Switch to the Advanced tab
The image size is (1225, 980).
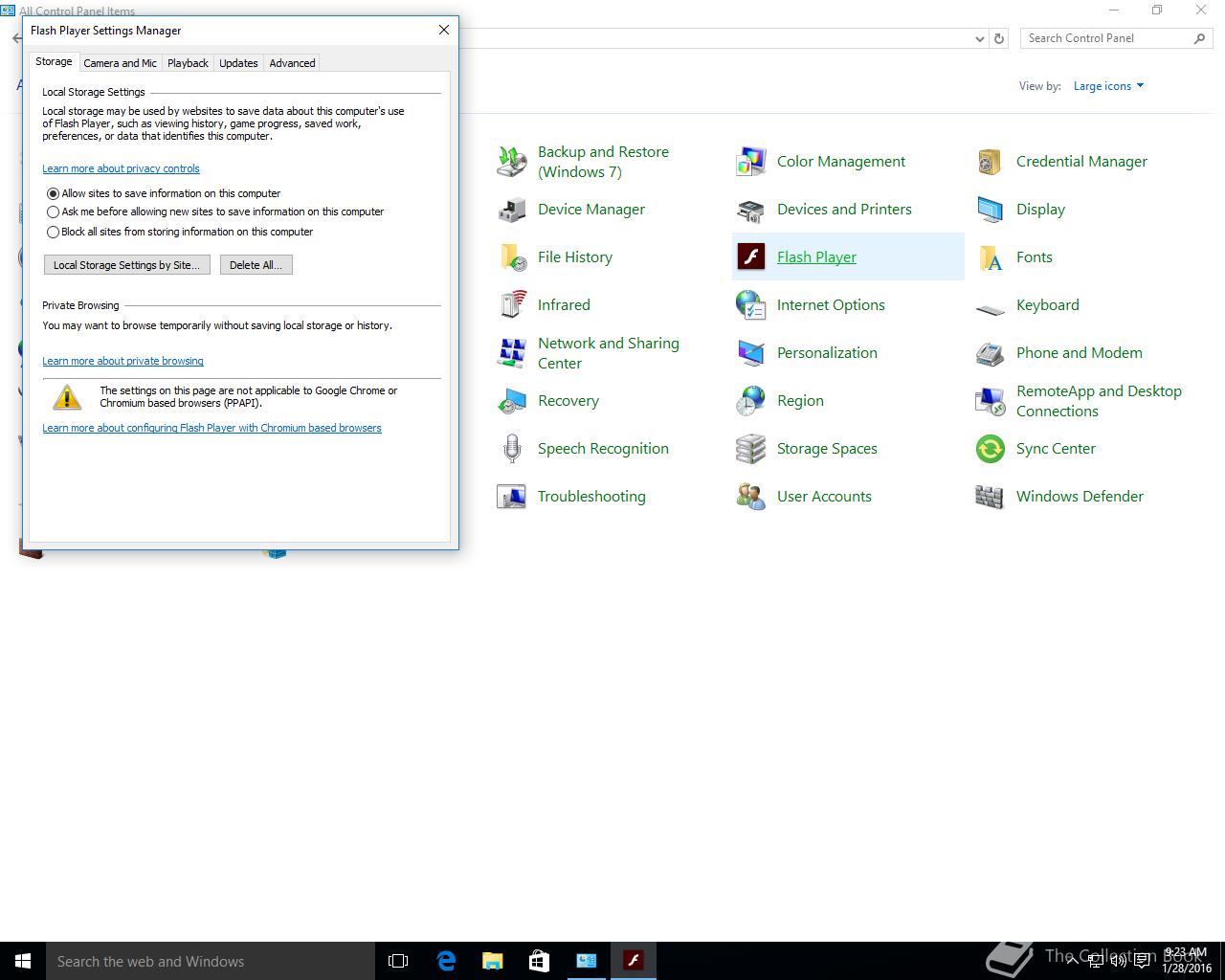tap(292, 63)
